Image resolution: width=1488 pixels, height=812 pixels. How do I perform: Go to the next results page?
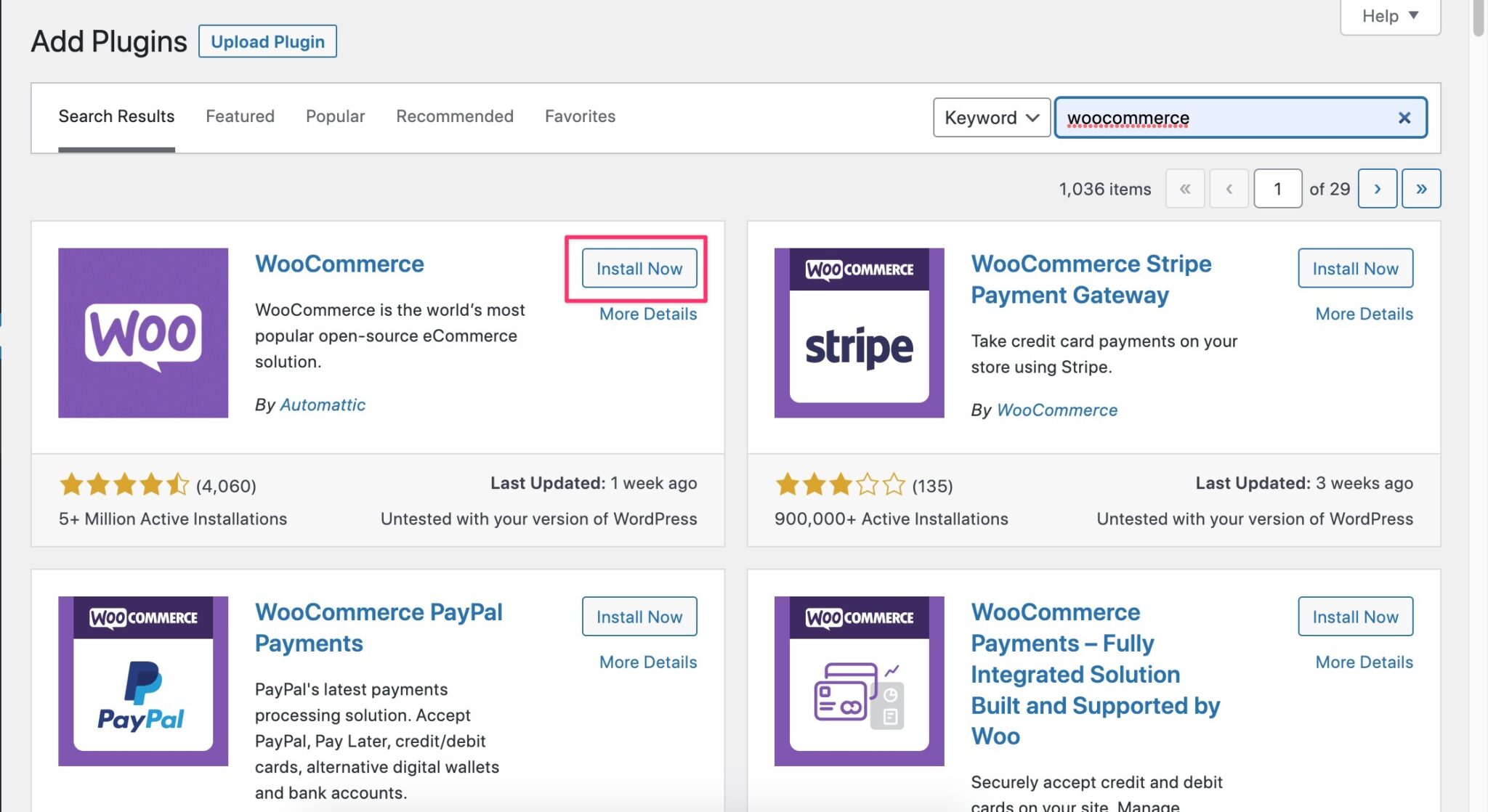[1377, 188]
